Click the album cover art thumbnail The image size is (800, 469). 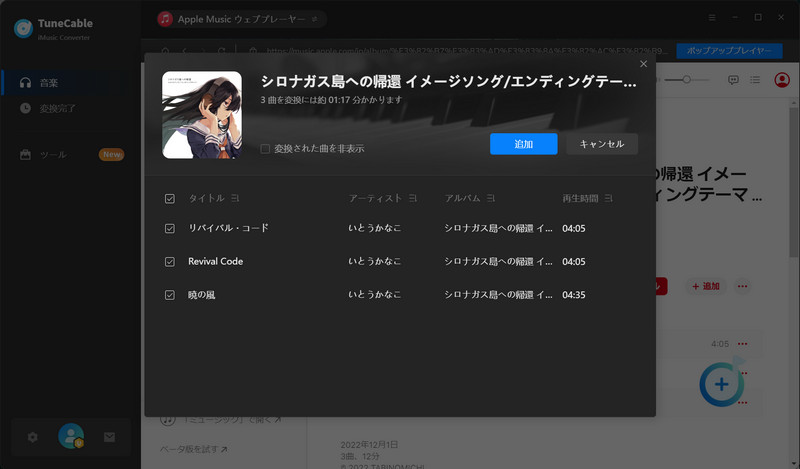(x=202, y=115)
